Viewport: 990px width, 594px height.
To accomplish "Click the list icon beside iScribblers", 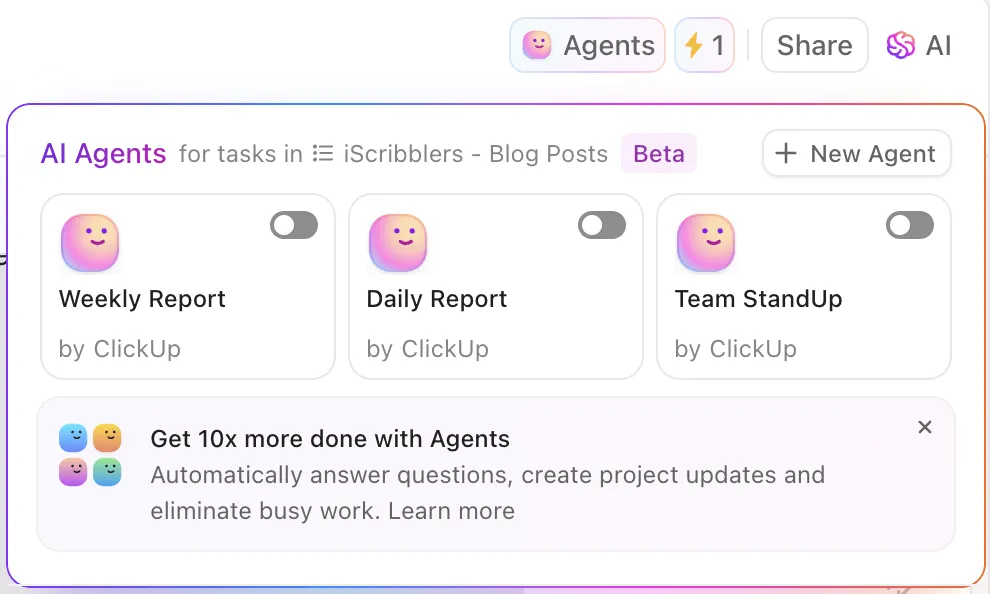I will (x=323, y=153).
